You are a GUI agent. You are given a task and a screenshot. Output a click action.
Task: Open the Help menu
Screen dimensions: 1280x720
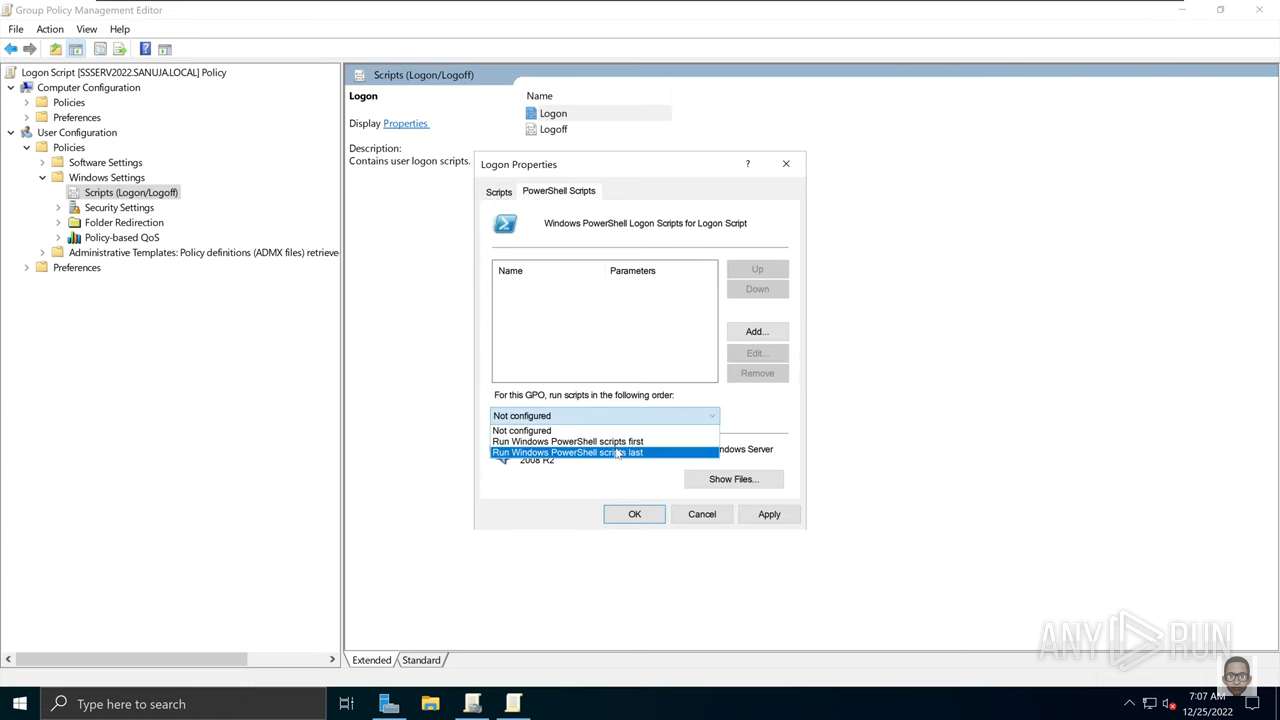(x=120, y=29)
